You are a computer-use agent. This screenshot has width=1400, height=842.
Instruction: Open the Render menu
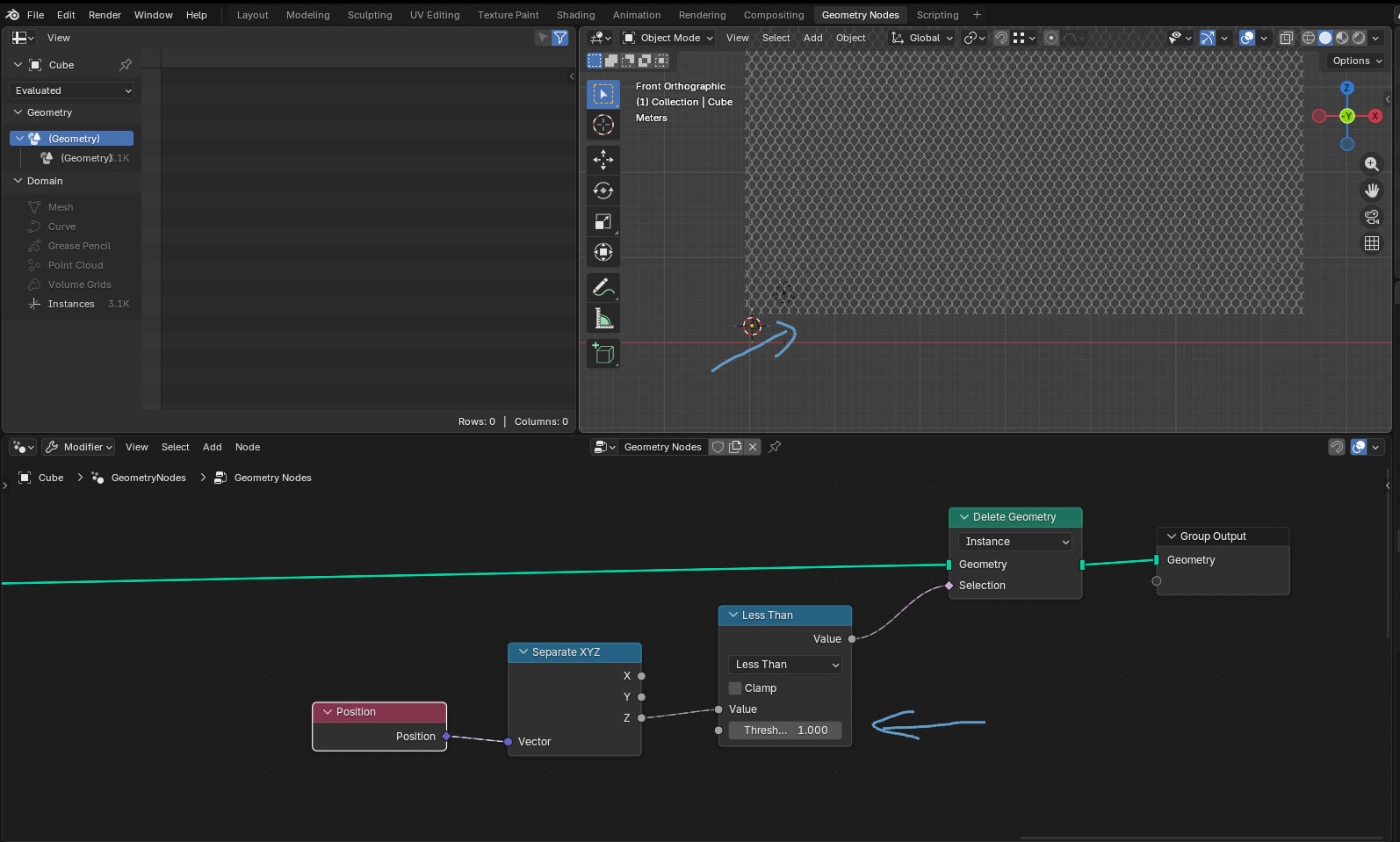[x=105, y=15]
